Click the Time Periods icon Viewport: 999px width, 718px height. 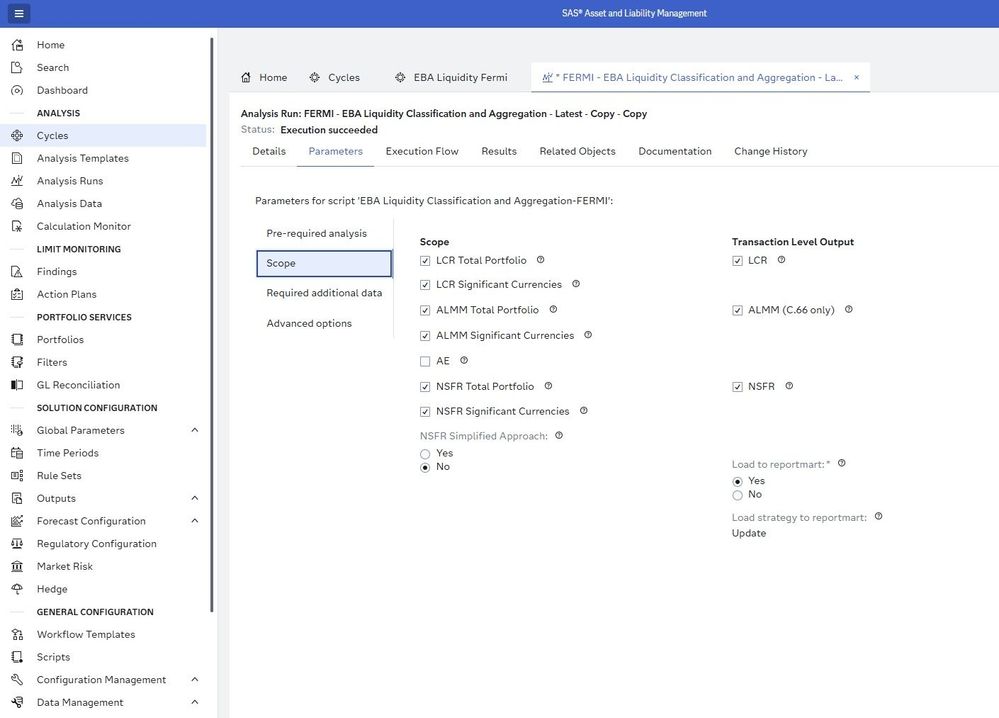point(17,453)
